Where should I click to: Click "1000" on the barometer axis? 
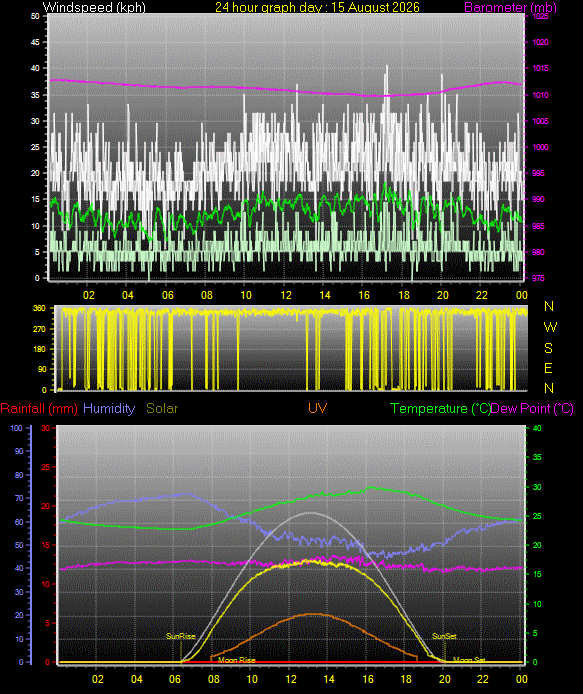click(541, 147)
